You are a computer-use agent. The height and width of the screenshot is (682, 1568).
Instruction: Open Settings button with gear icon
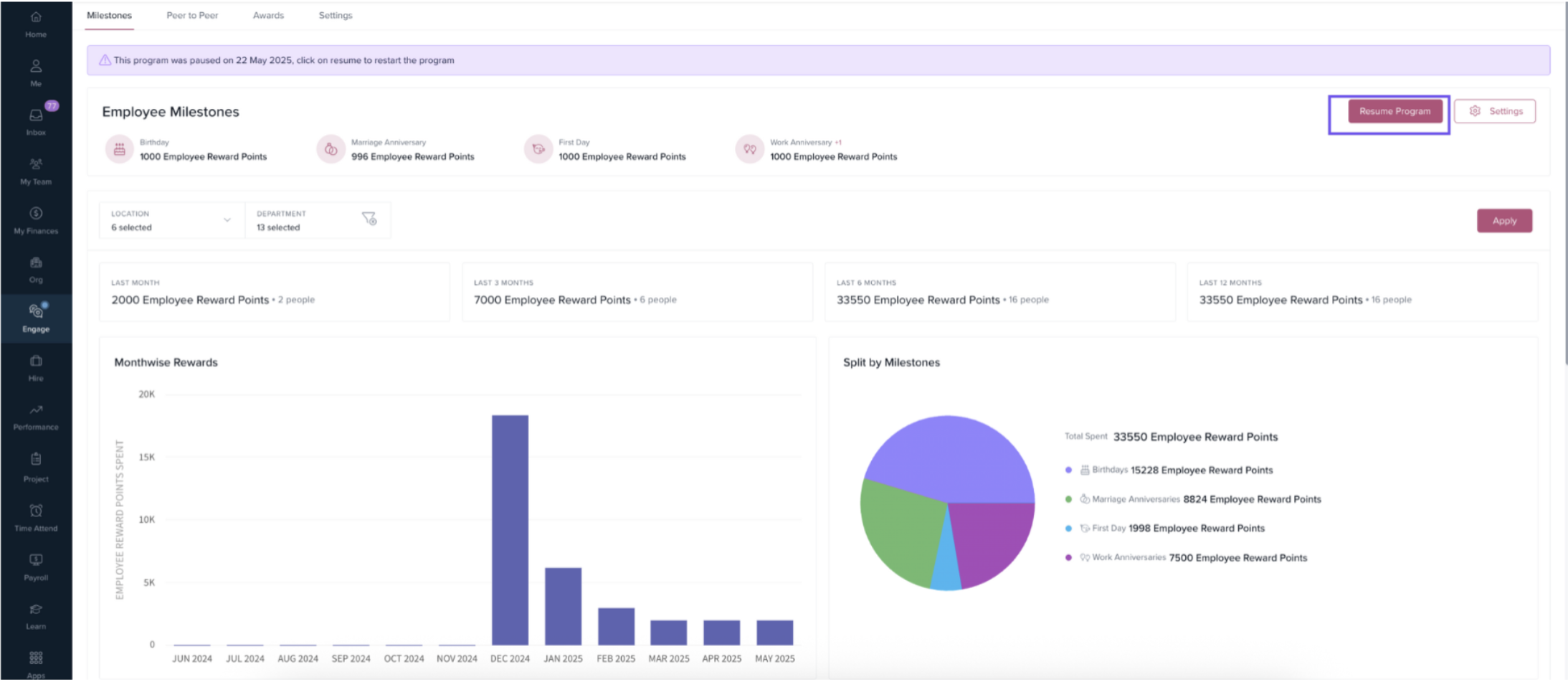[1495, 111]
